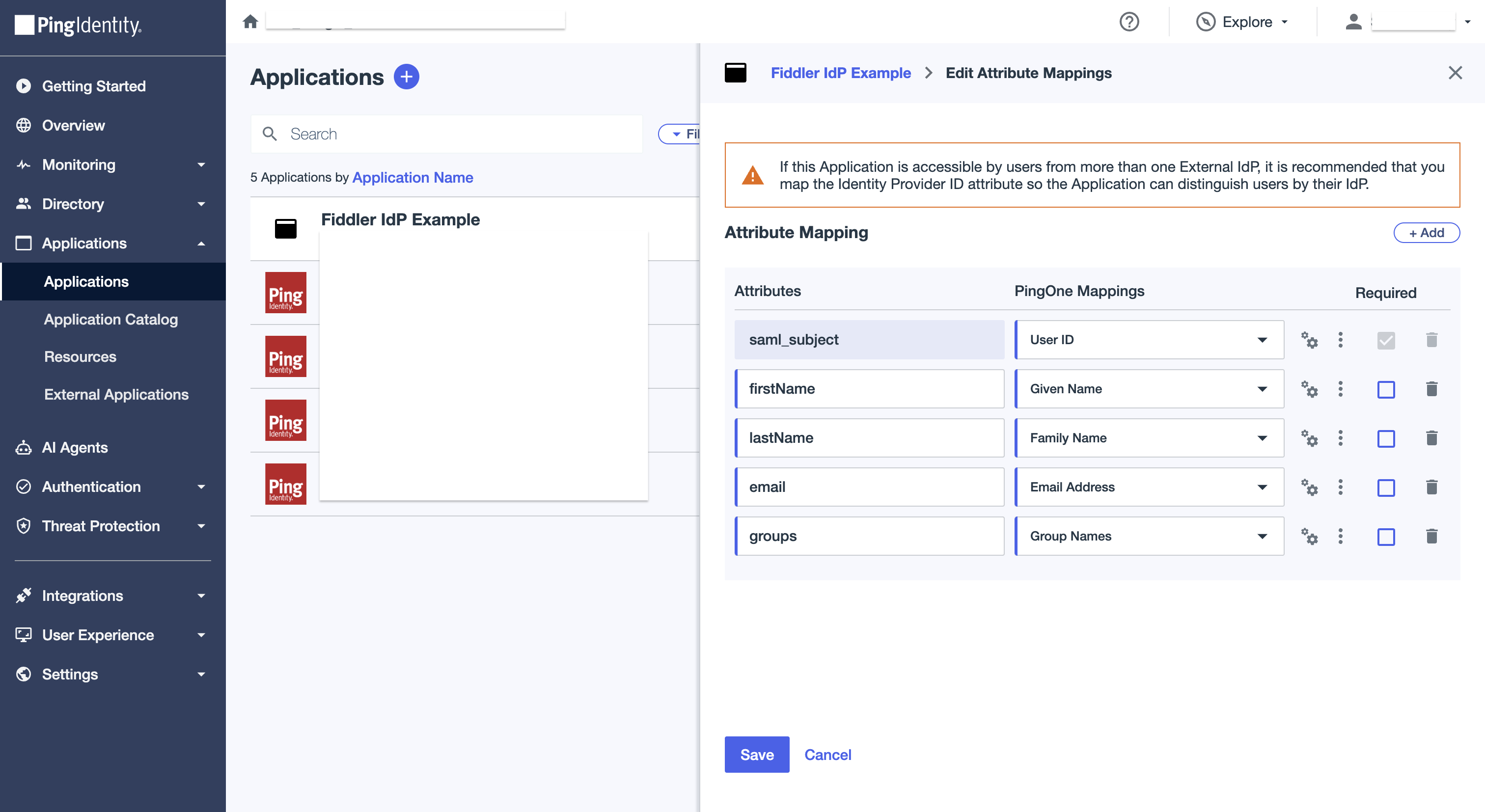Open the Group Names mapping dropdown
Viewport: 1485px width, 812px height.
click(1149, 537)
